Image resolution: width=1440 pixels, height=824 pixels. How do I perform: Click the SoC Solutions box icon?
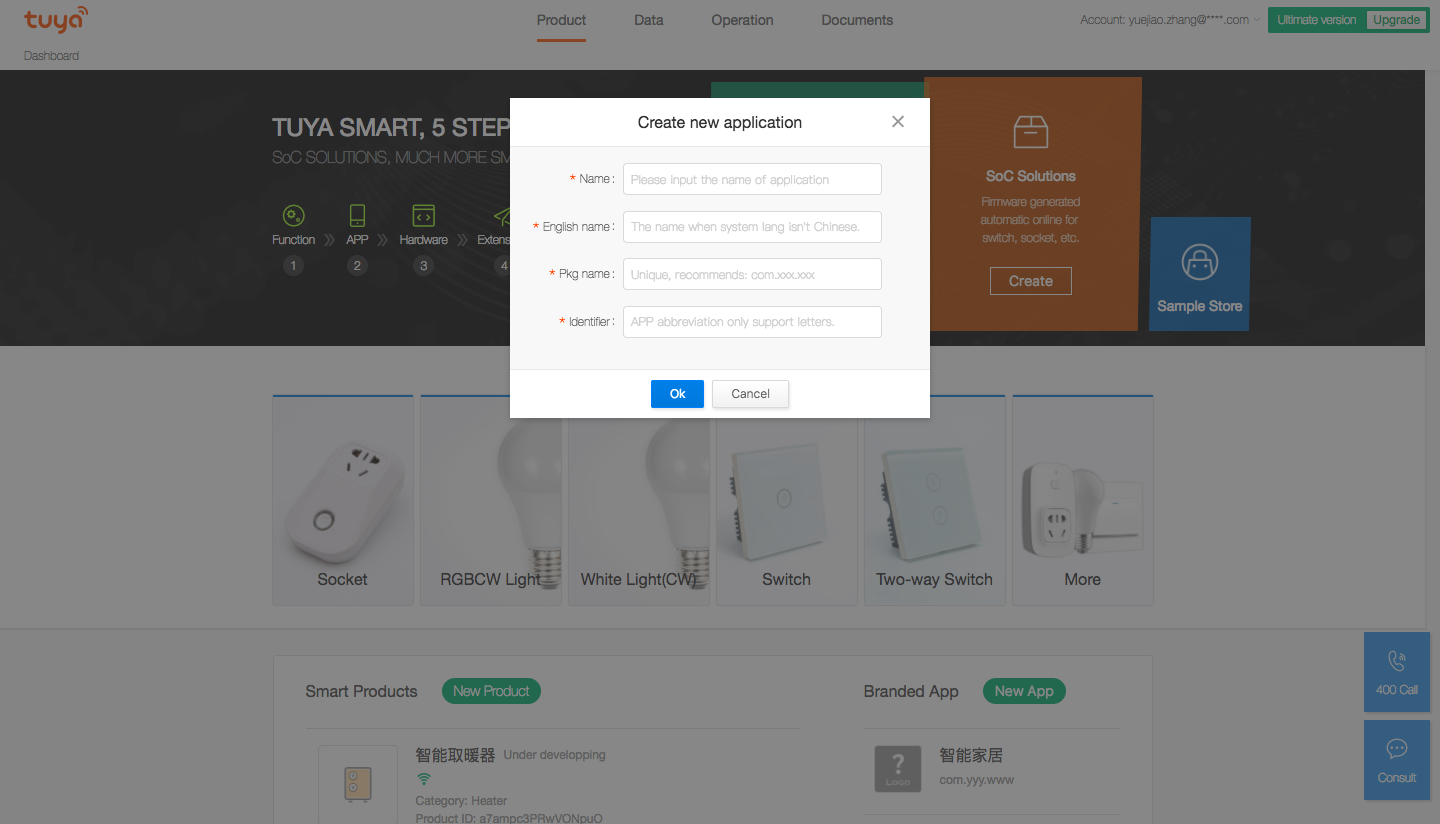(x=1031, y=132)
